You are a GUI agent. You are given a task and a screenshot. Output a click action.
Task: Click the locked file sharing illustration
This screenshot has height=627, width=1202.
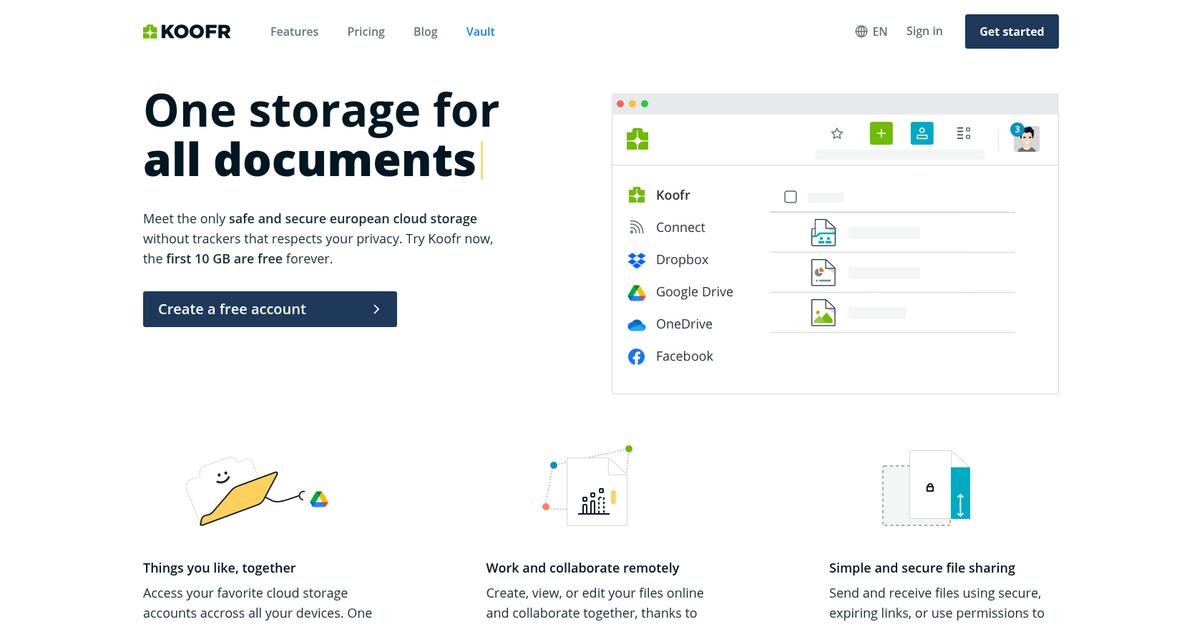click(926, 487)
